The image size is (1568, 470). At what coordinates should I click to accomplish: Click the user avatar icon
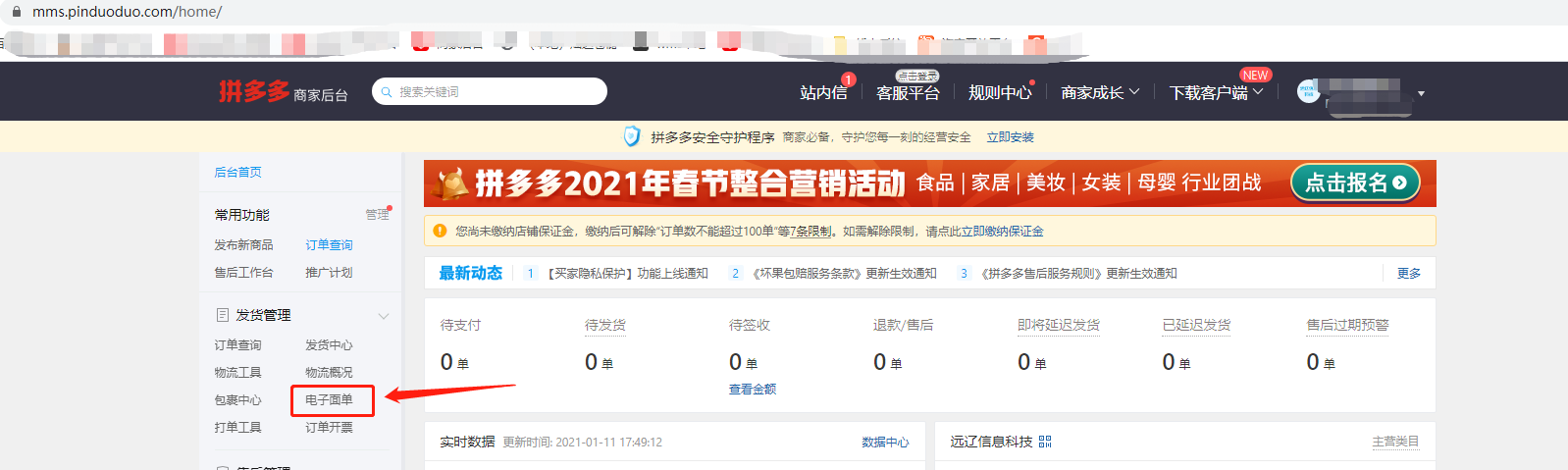1308,91
